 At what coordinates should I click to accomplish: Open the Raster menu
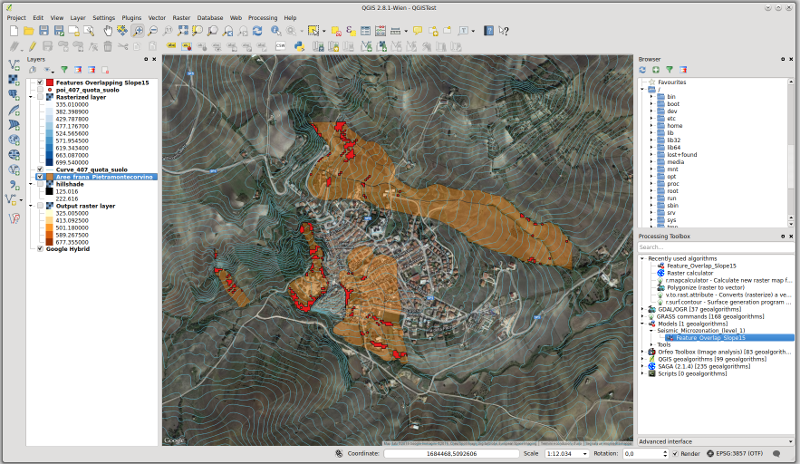[181, 18]
